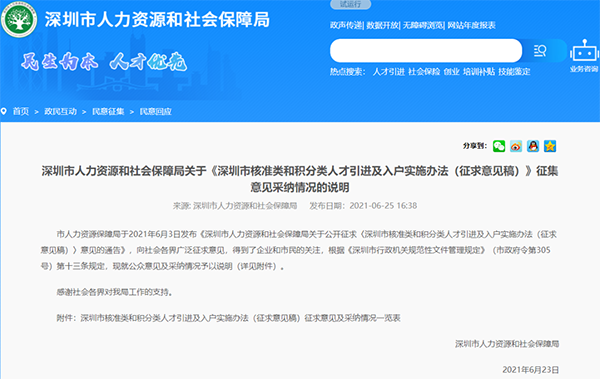The height and width of the screenshot is (379, 600).
Task: Open the 政声传递 link
Action: (346, 25)
